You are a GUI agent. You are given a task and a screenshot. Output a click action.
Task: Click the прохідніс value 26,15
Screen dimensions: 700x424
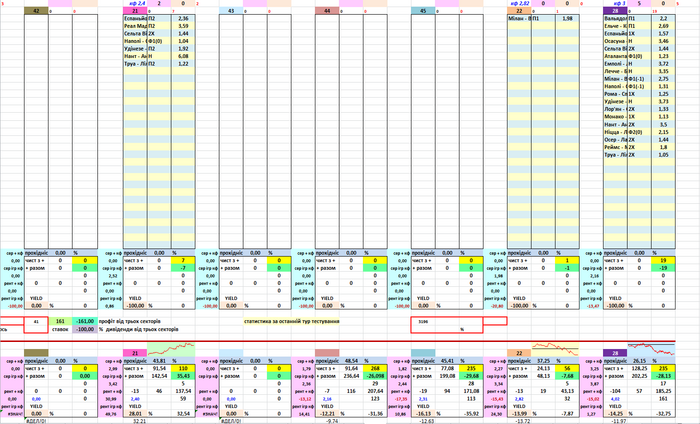[639, 361]
